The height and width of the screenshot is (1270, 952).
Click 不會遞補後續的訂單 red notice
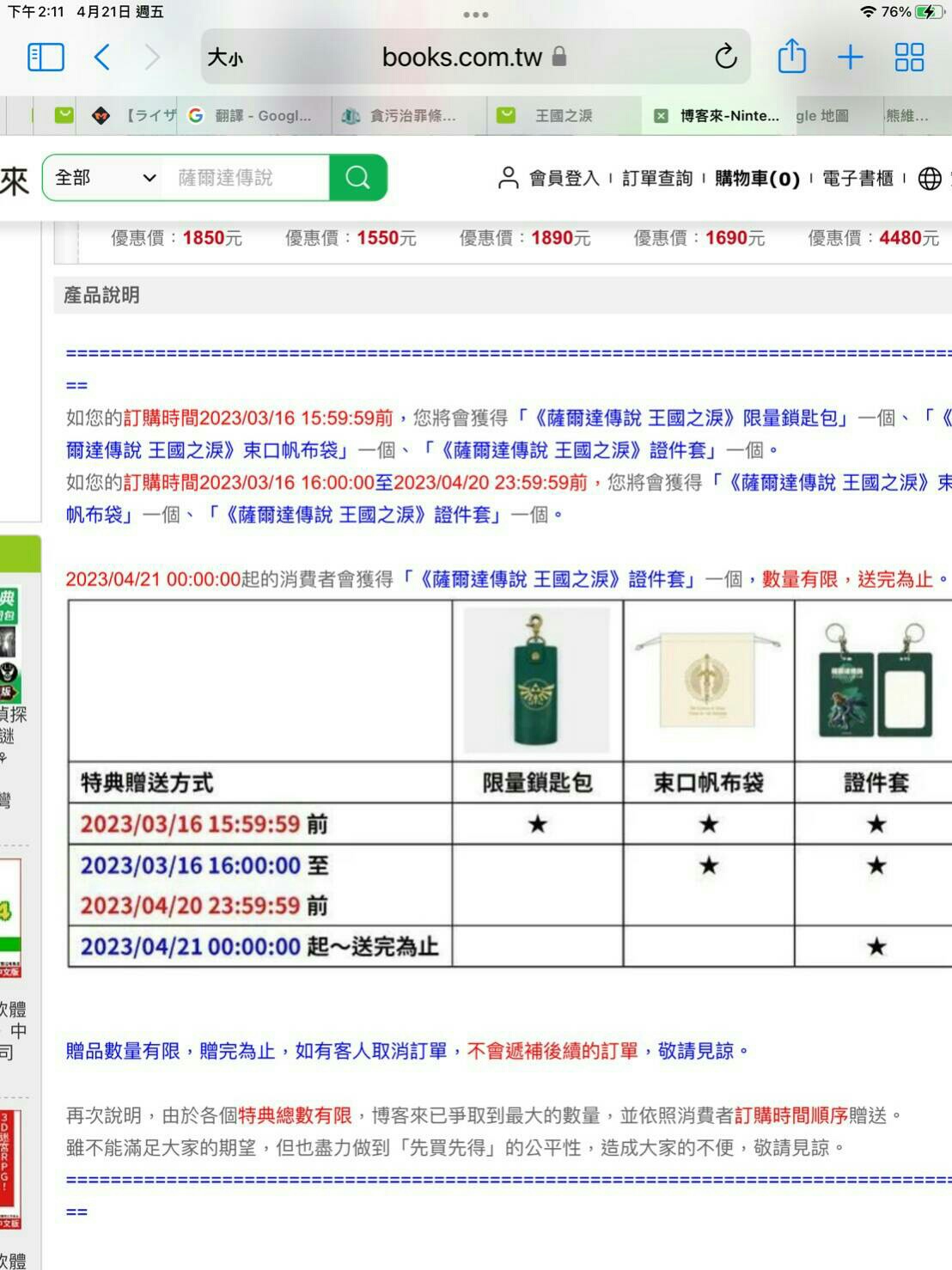[552, 1051]
